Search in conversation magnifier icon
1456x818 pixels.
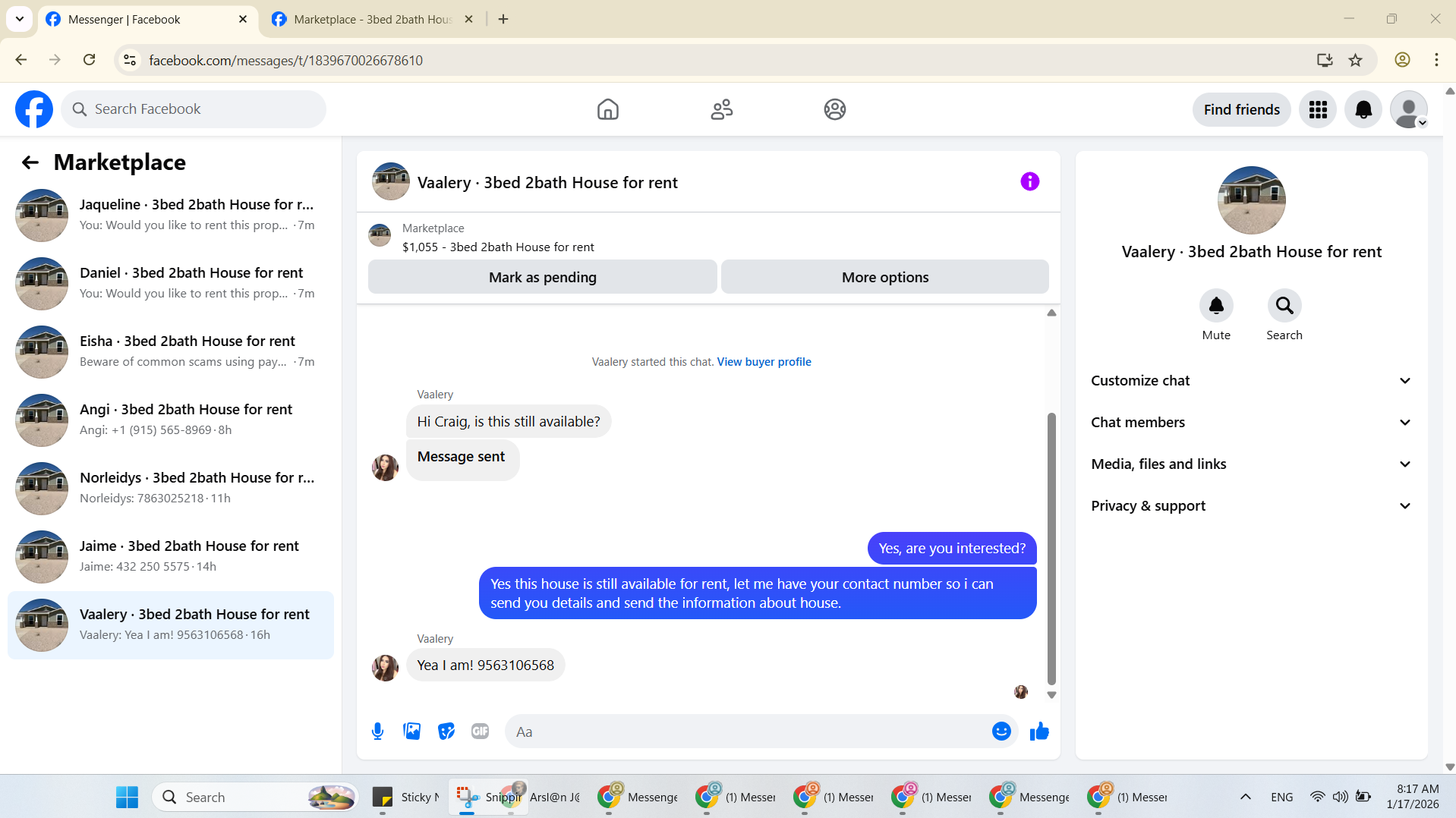click(x=1284, y=306)
